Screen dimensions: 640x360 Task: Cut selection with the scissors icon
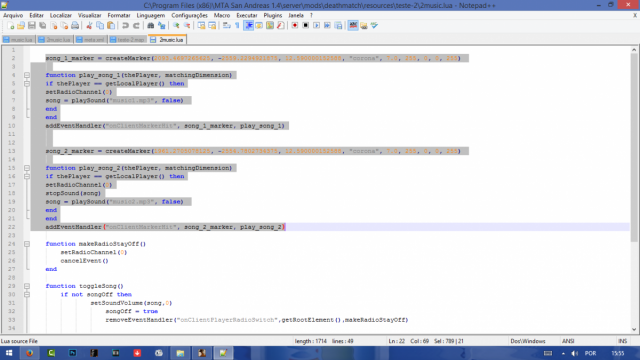pyautogui.click(x=89, y=26)
